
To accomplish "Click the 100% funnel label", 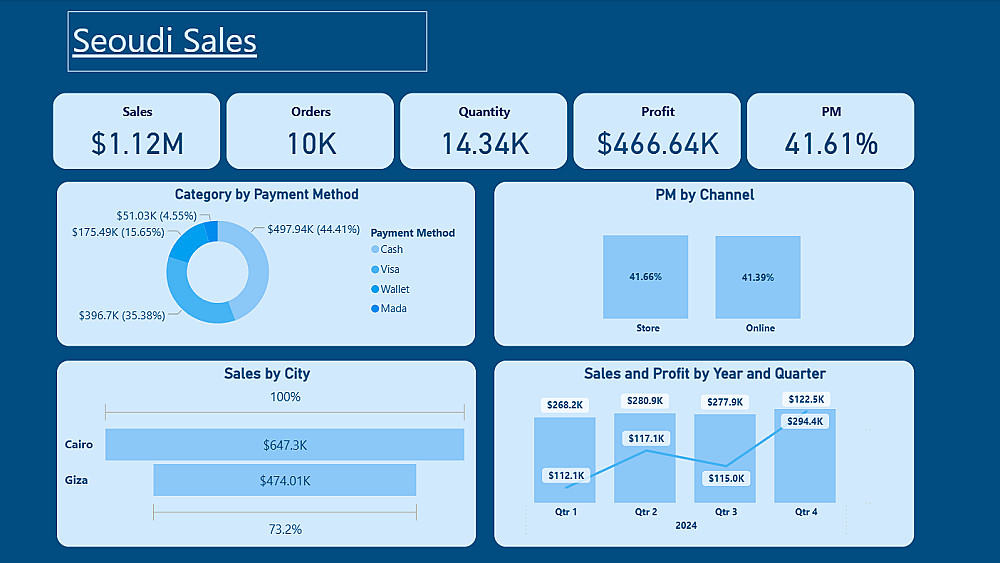I will (x=285, y=397).
